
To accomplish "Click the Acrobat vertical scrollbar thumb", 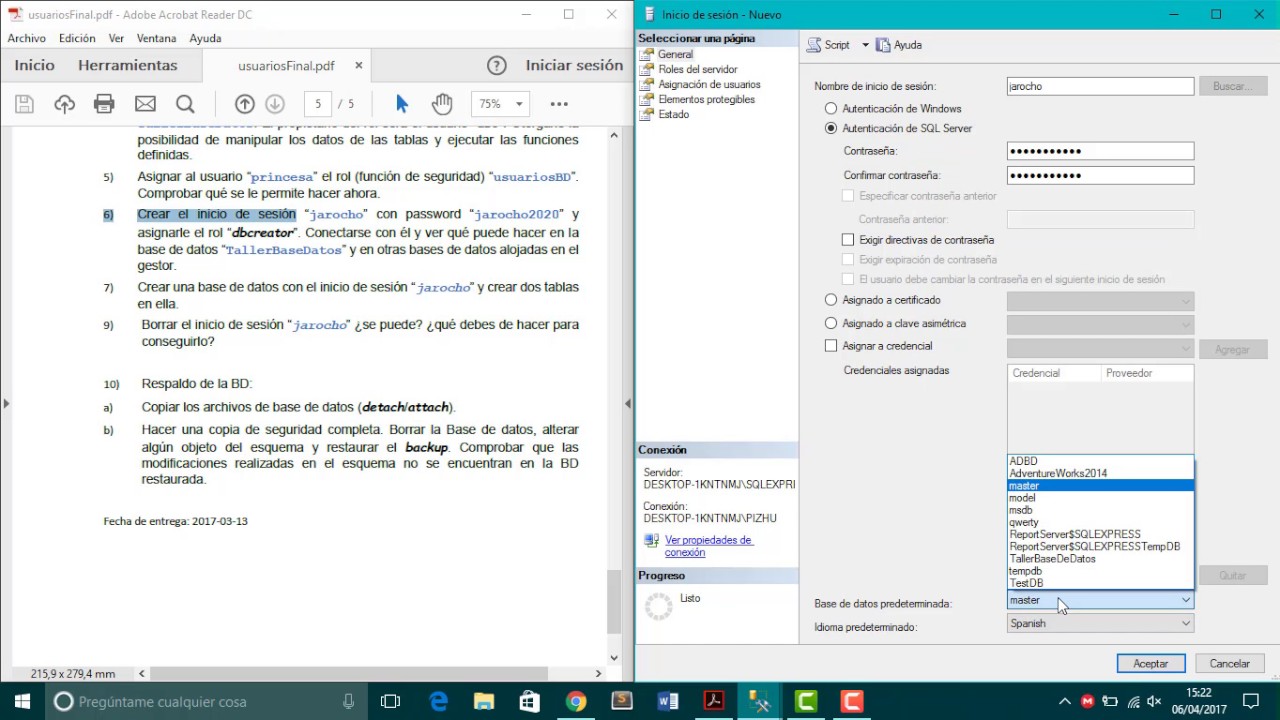I will point(614,600).
